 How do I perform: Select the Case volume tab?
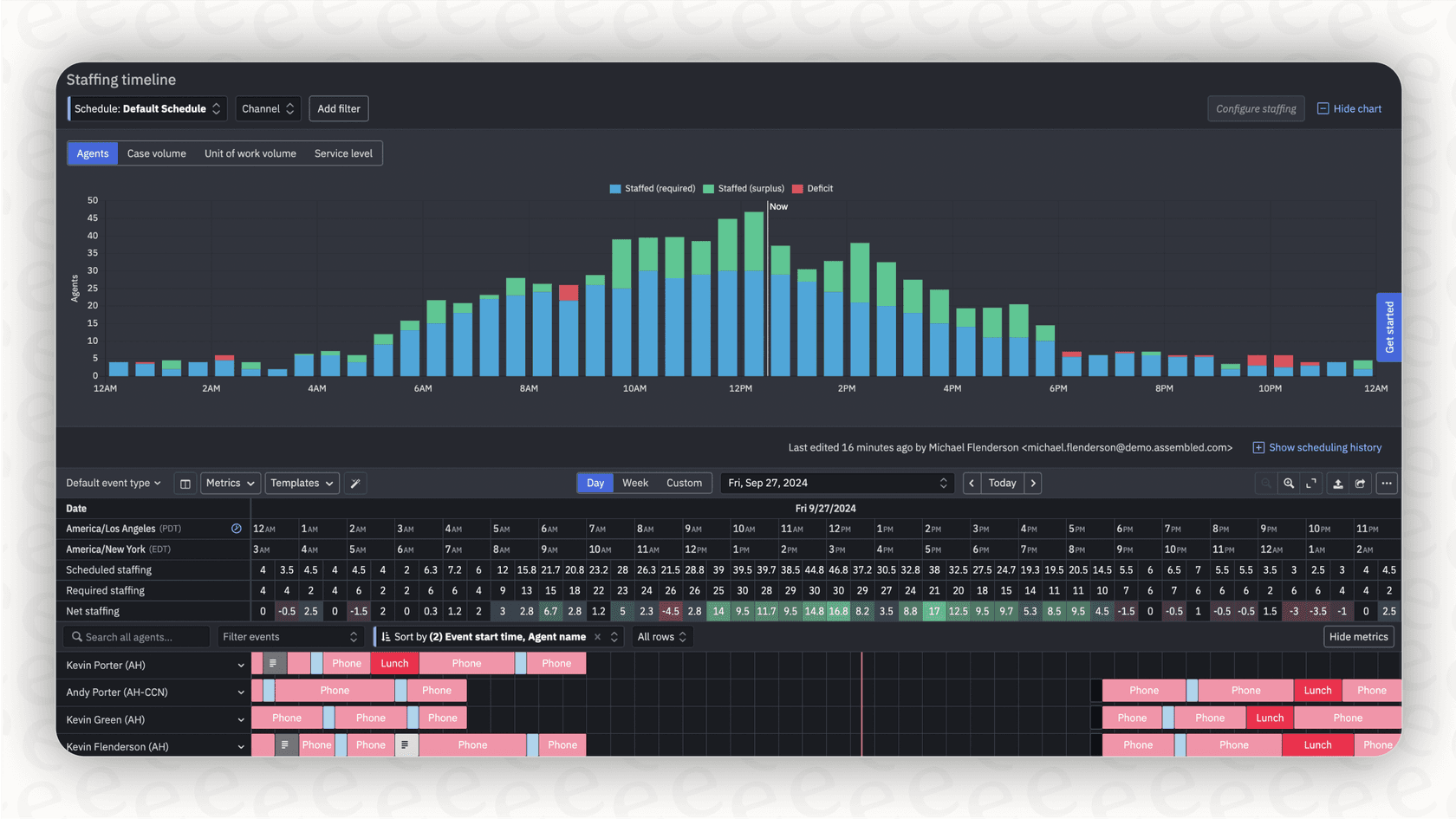[156, 153]
